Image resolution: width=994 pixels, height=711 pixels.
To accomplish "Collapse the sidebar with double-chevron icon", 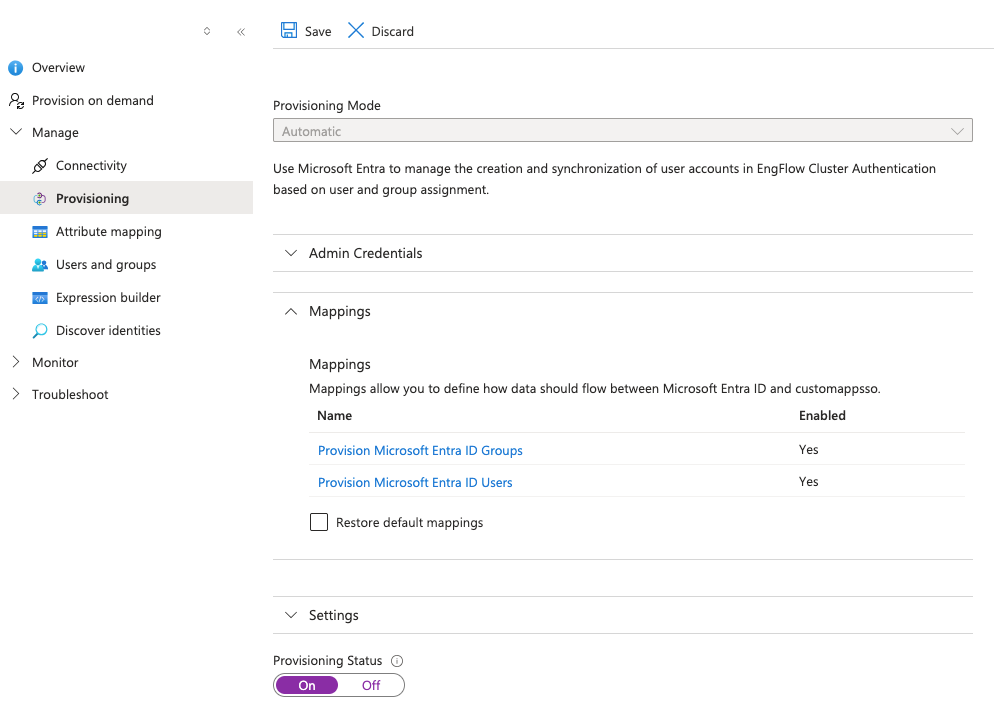I will (x=241, y=32).
